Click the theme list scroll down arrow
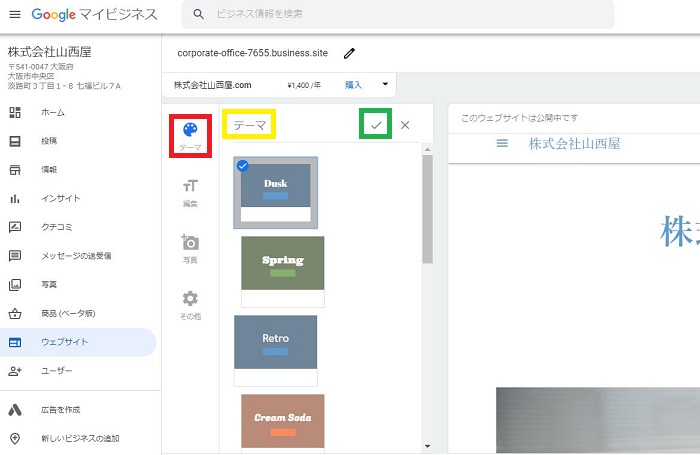Image resolution: width=700 pixels, height=455 pixels. [x=427, y=446]
